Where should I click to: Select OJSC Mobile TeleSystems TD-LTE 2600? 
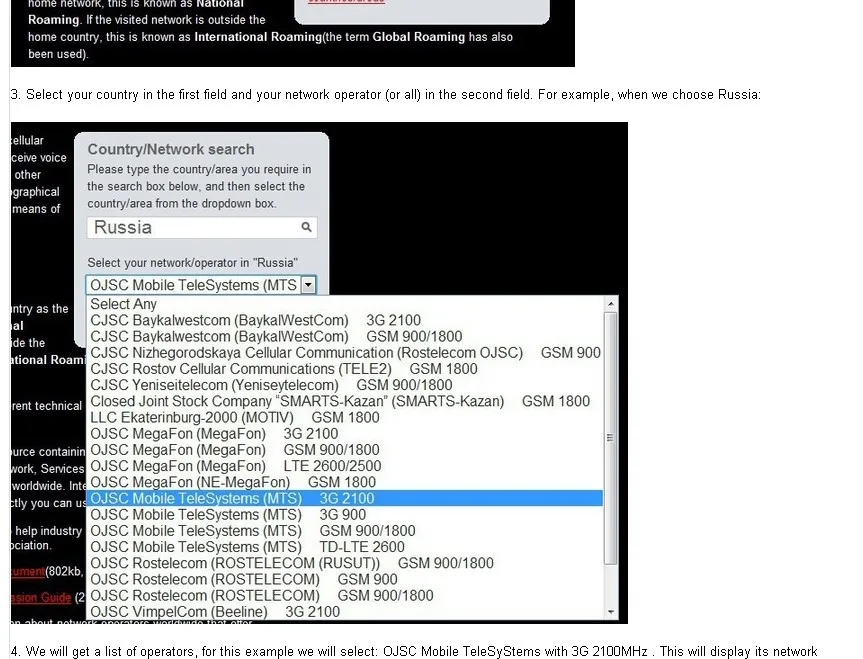click(x=345, y=547)
